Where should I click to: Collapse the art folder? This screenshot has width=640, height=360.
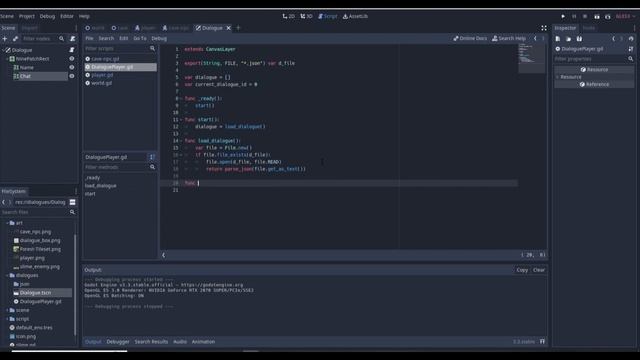[7, 223]
